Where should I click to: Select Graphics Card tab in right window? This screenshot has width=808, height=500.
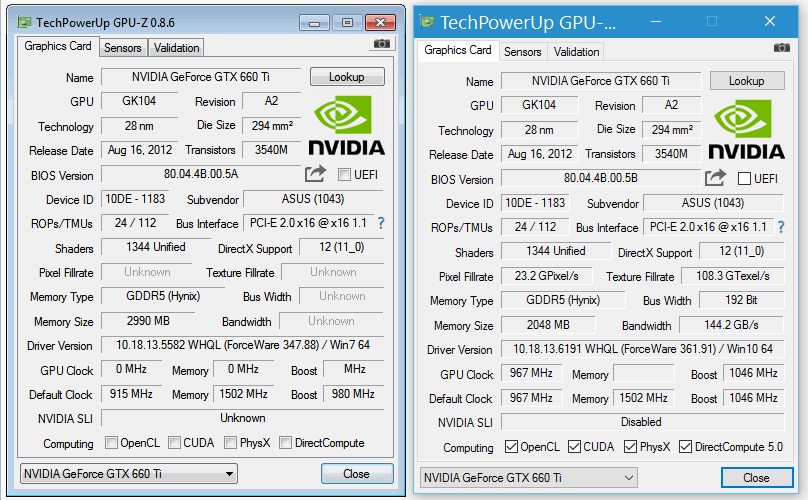point(458,50)
